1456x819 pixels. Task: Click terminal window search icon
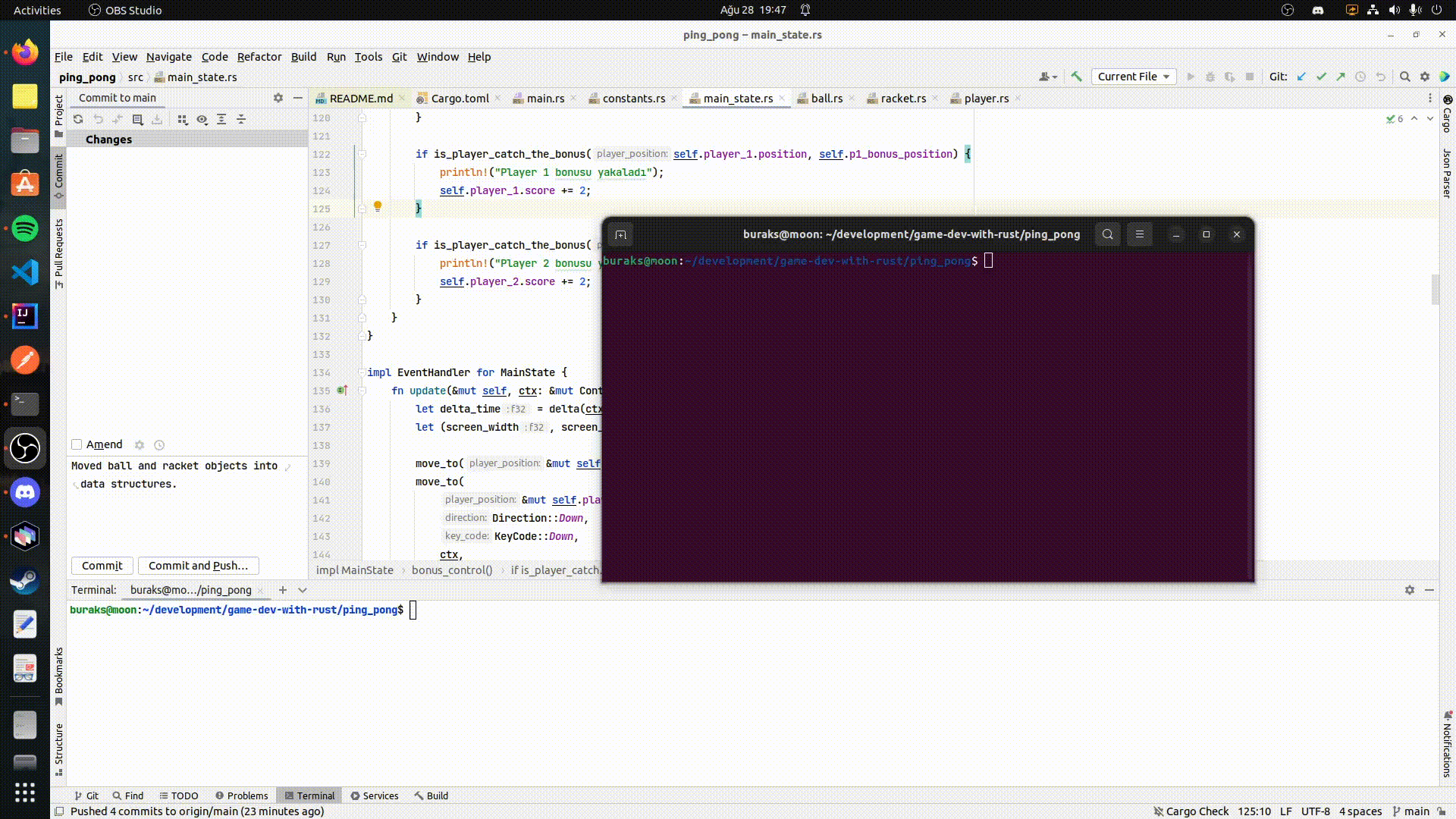pyautogui.click(x=1107, y=234)
